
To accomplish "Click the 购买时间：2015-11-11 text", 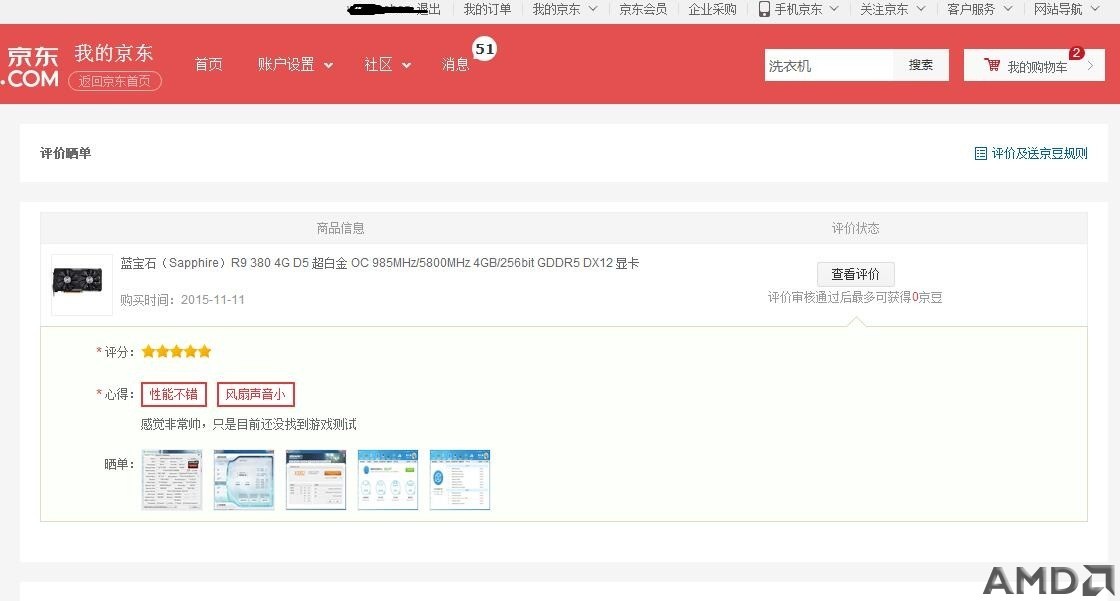I will coord(182,299).
